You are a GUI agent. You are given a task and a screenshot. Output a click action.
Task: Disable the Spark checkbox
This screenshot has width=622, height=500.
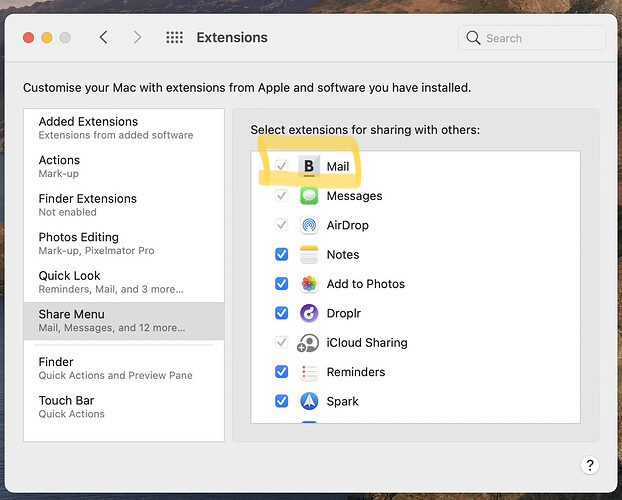pyautogui.click(x=282, y=401)
